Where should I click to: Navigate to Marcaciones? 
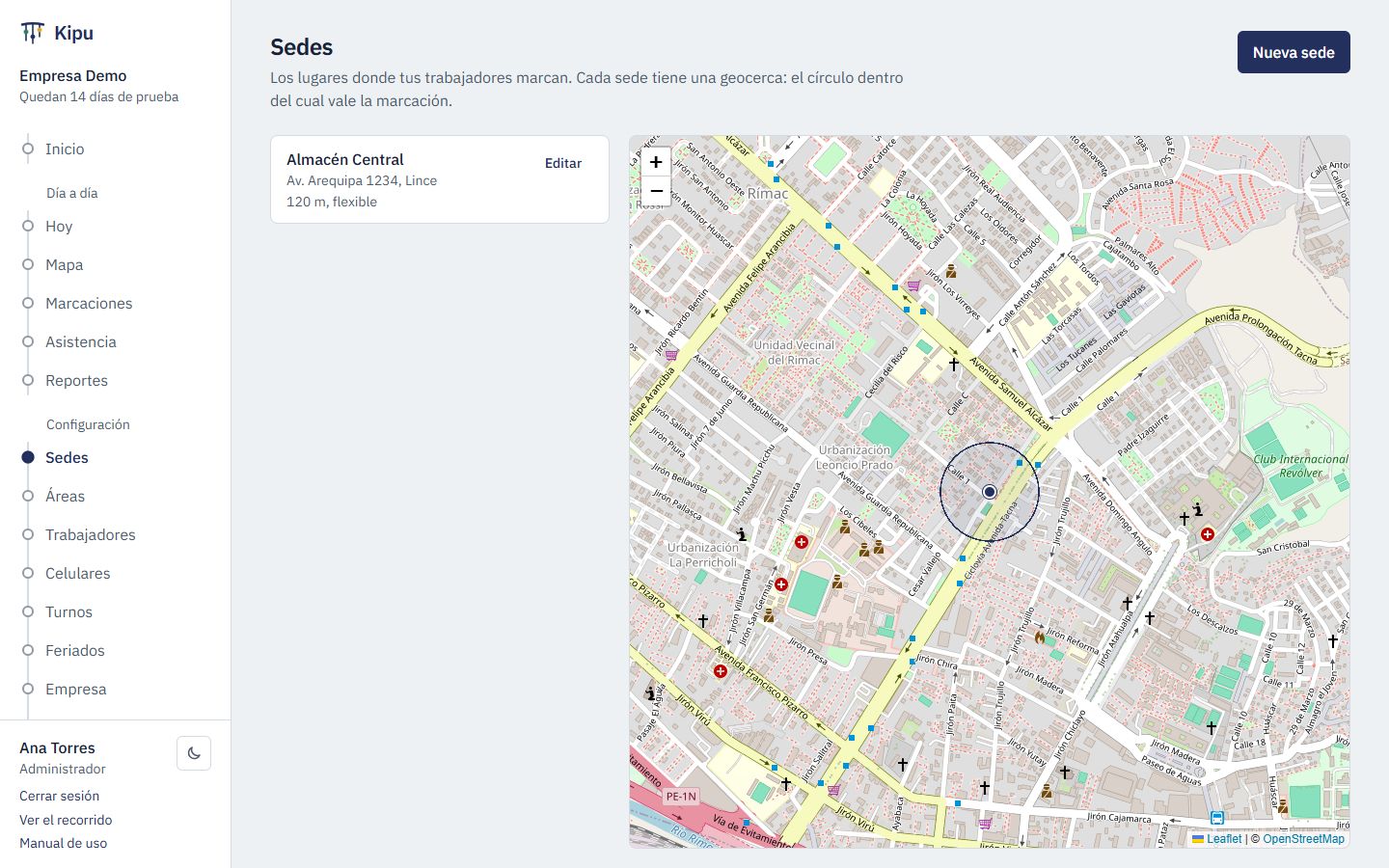click(89, 303)
